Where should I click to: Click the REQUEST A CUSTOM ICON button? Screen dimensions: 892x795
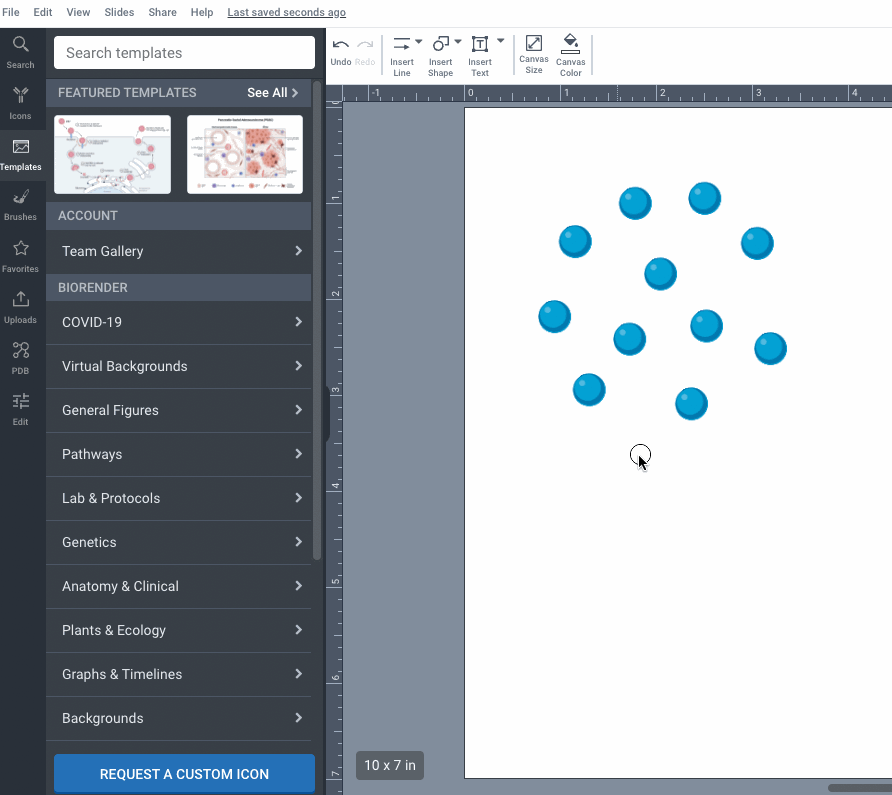tap(184, 773)
